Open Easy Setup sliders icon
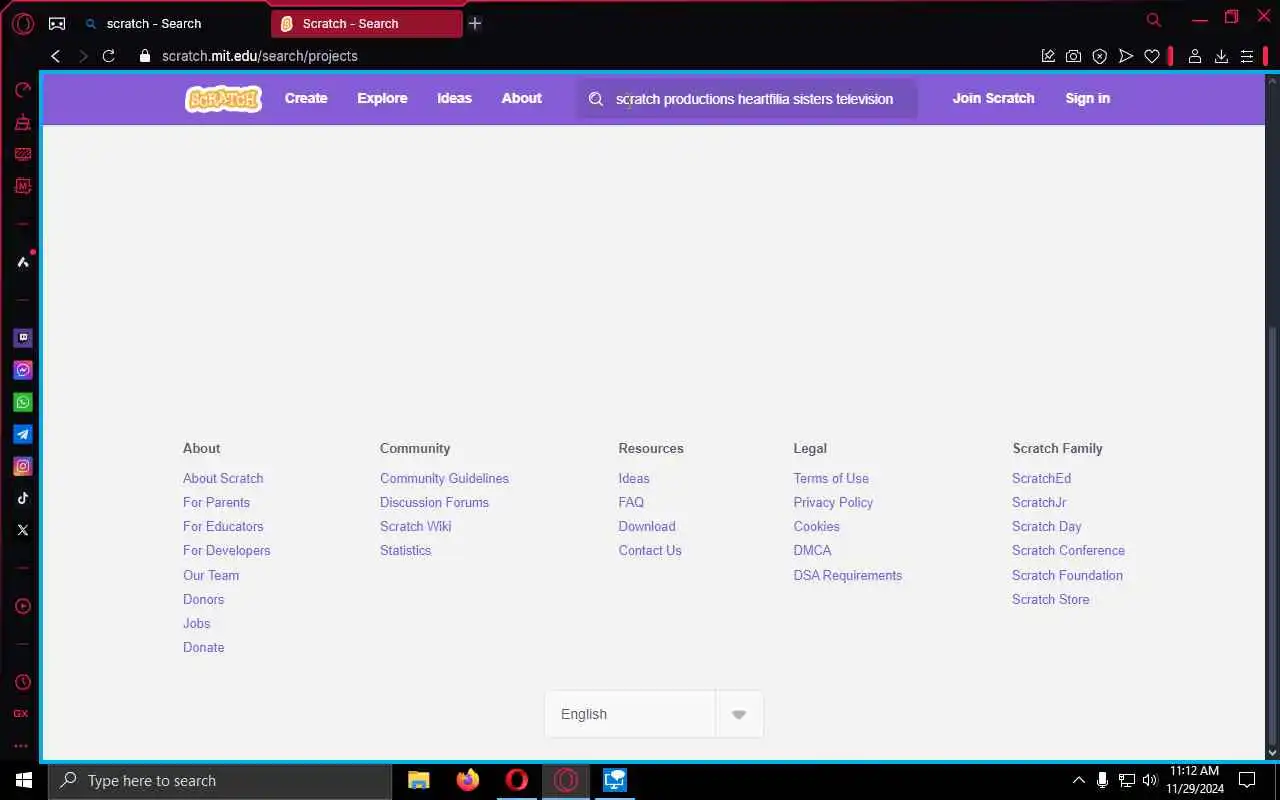 [1247, 57]
